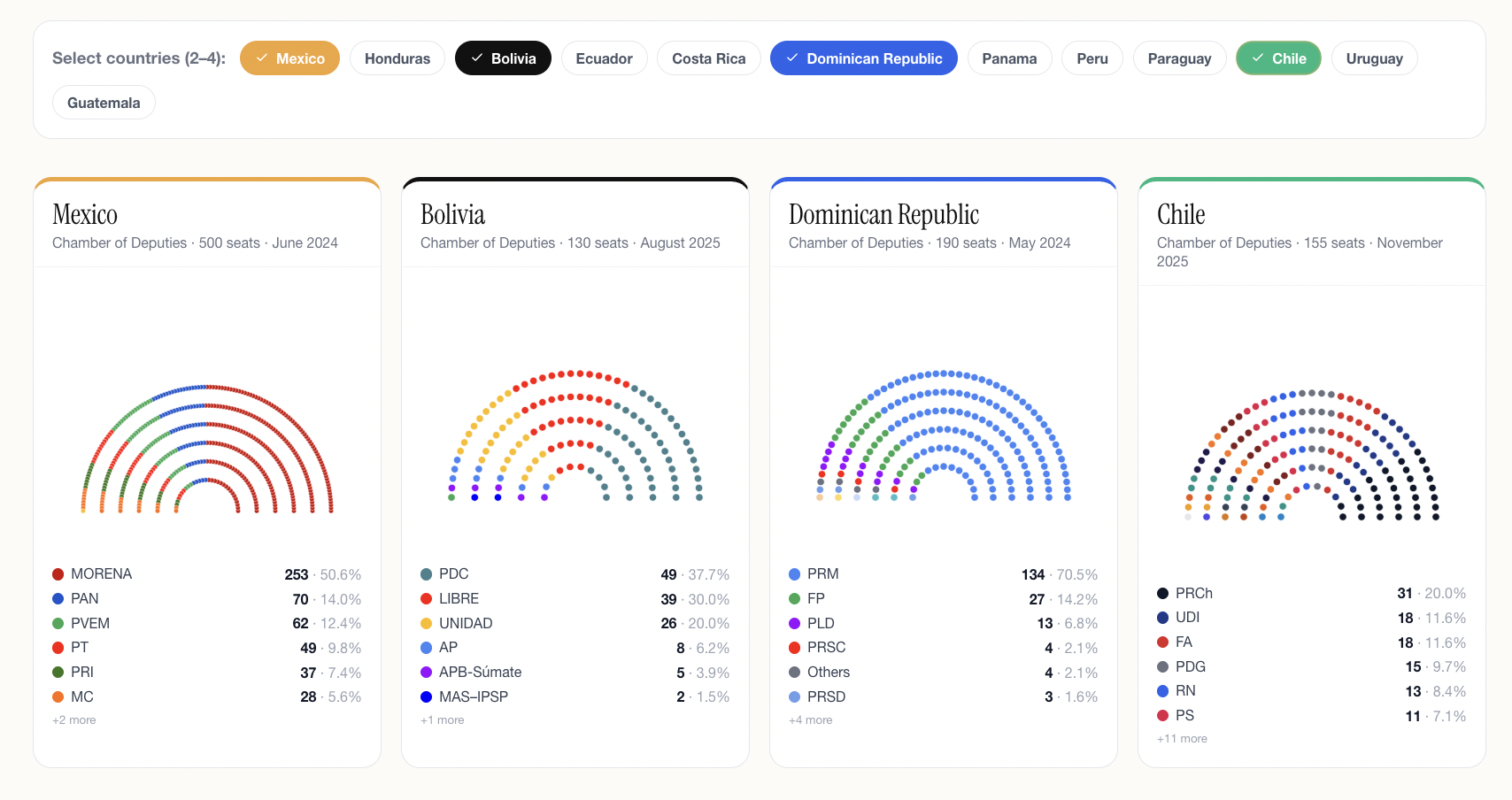The width and height of the screenshot is (1512, 800).
Task: Click the Bolivia parliament dot chart
Action: [575, 436]
